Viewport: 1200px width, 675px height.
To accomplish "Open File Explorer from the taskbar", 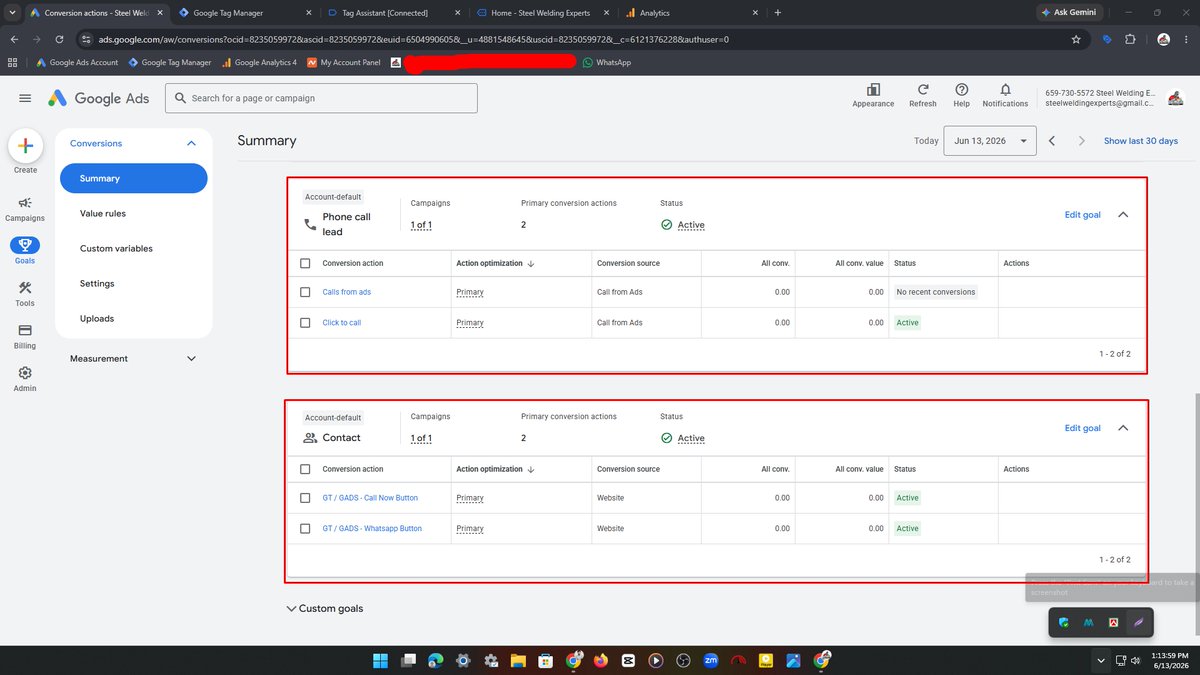I will pyautogui.click(x=517, y=660).
